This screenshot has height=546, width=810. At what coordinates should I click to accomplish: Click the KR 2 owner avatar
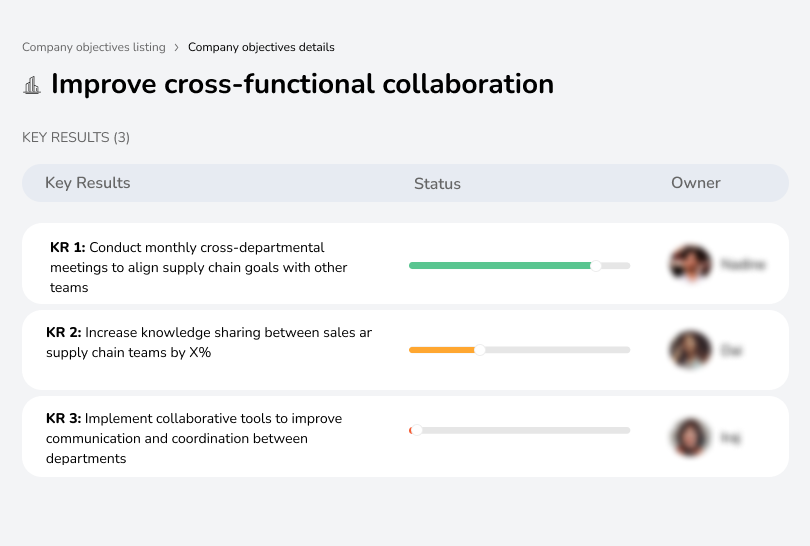[x=690, y=350]
